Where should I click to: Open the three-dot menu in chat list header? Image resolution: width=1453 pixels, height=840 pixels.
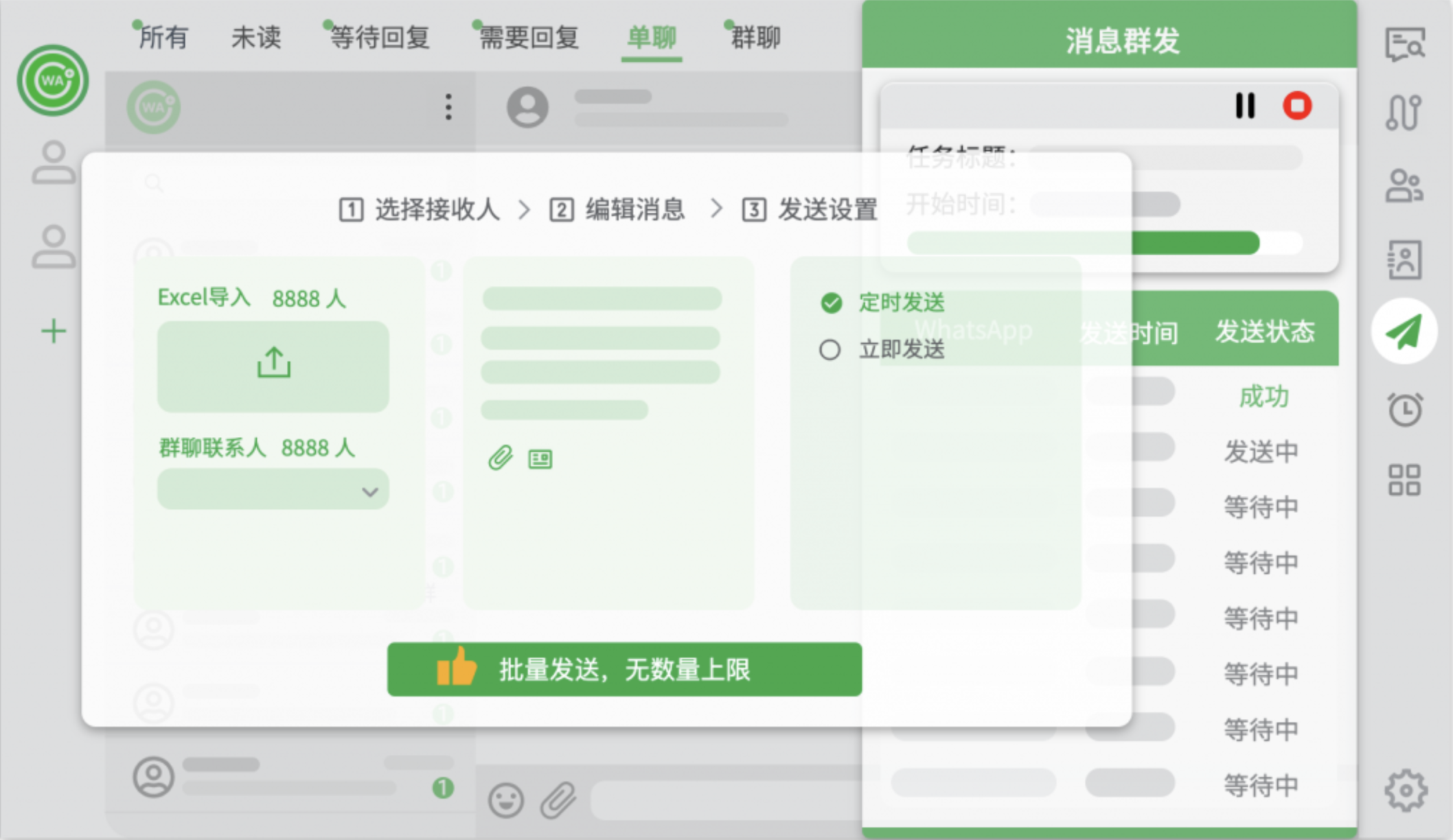click(448, 107)
